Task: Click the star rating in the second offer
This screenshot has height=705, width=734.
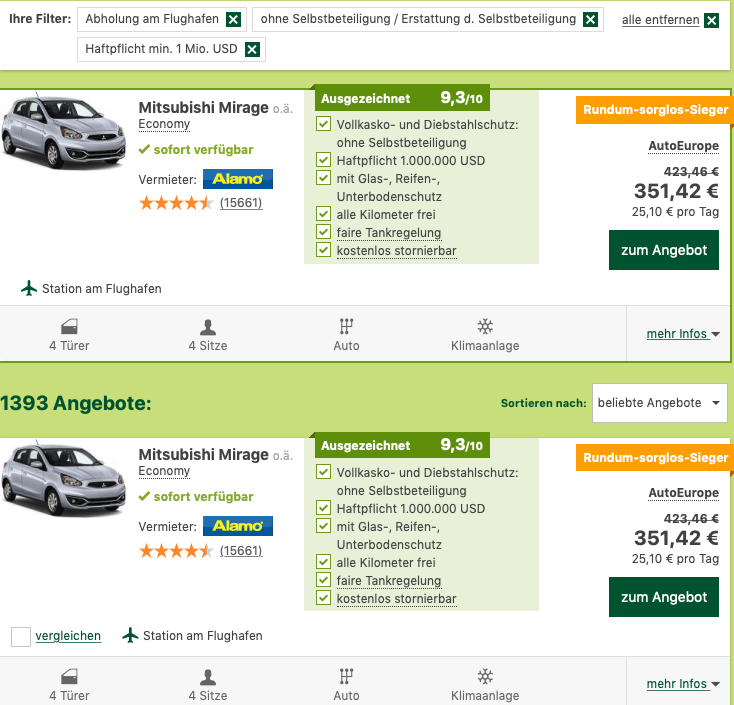Action: point(176,551)
